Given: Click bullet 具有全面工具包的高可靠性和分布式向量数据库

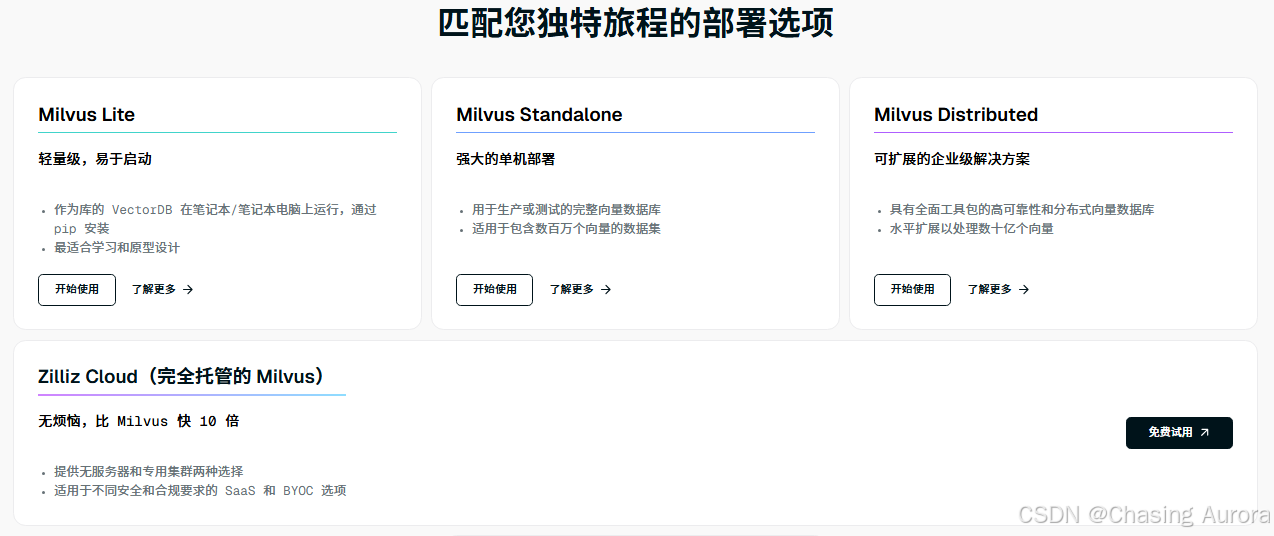Looking at the screenshot, I should coord(1022,210).
